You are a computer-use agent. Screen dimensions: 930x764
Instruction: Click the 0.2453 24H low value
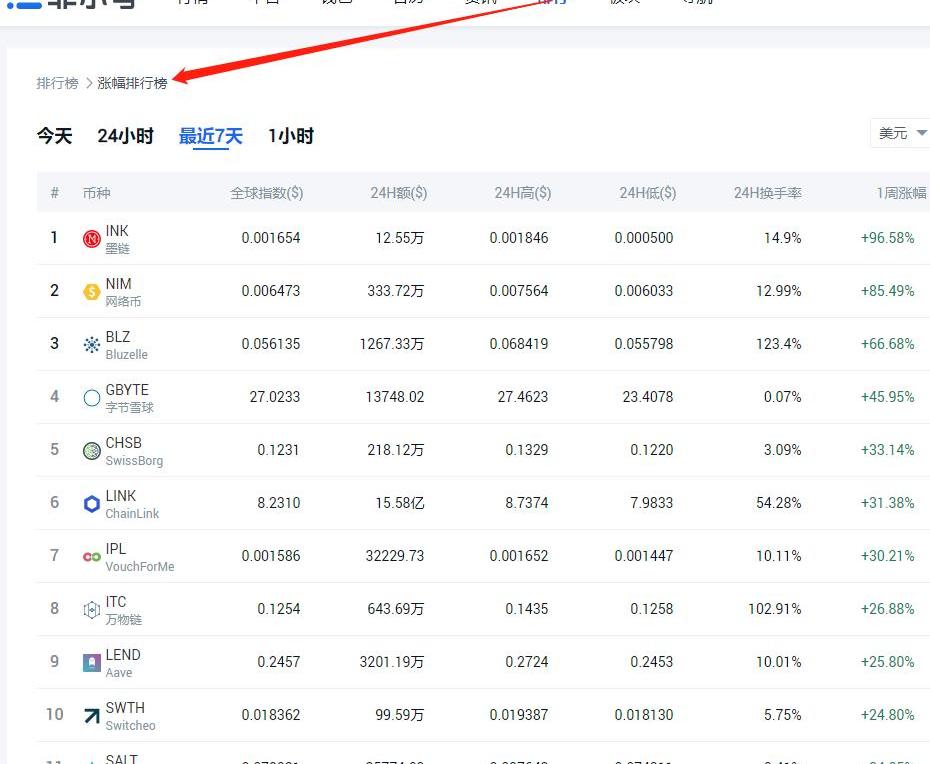click(652, 662)
